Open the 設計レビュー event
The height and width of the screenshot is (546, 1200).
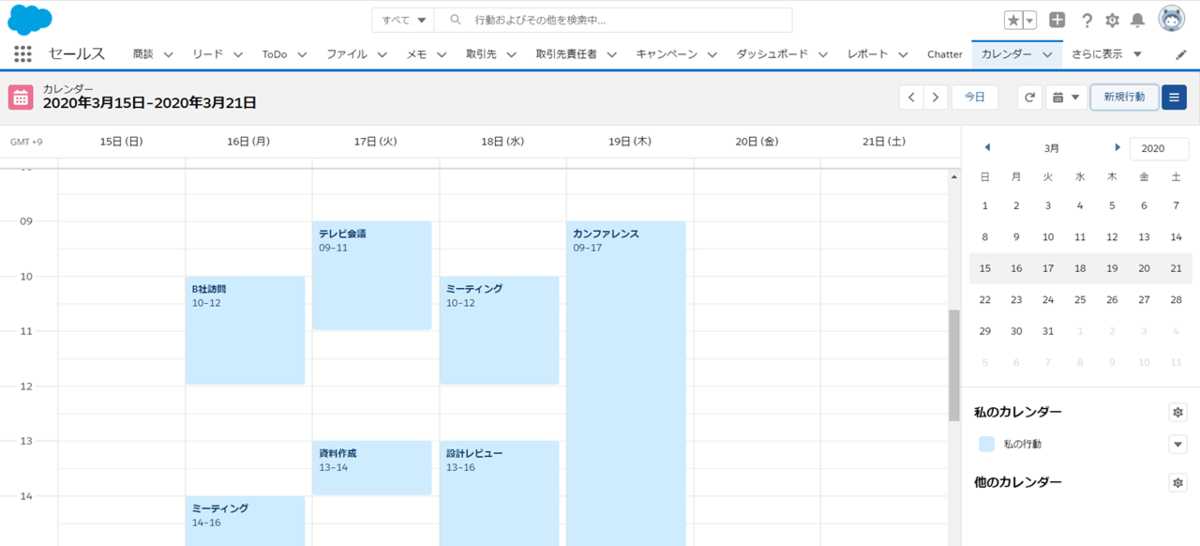pos(499,493)
